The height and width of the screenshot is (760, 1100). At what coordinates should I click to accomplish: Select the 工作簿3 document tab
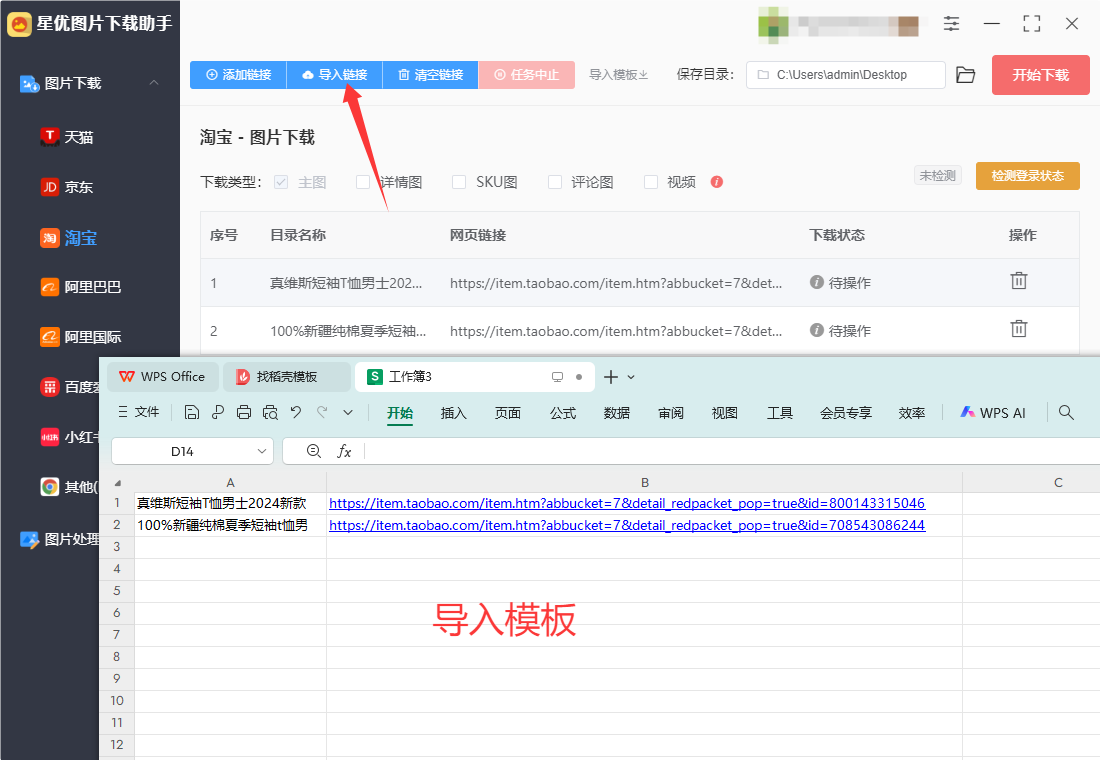[475, 377]
